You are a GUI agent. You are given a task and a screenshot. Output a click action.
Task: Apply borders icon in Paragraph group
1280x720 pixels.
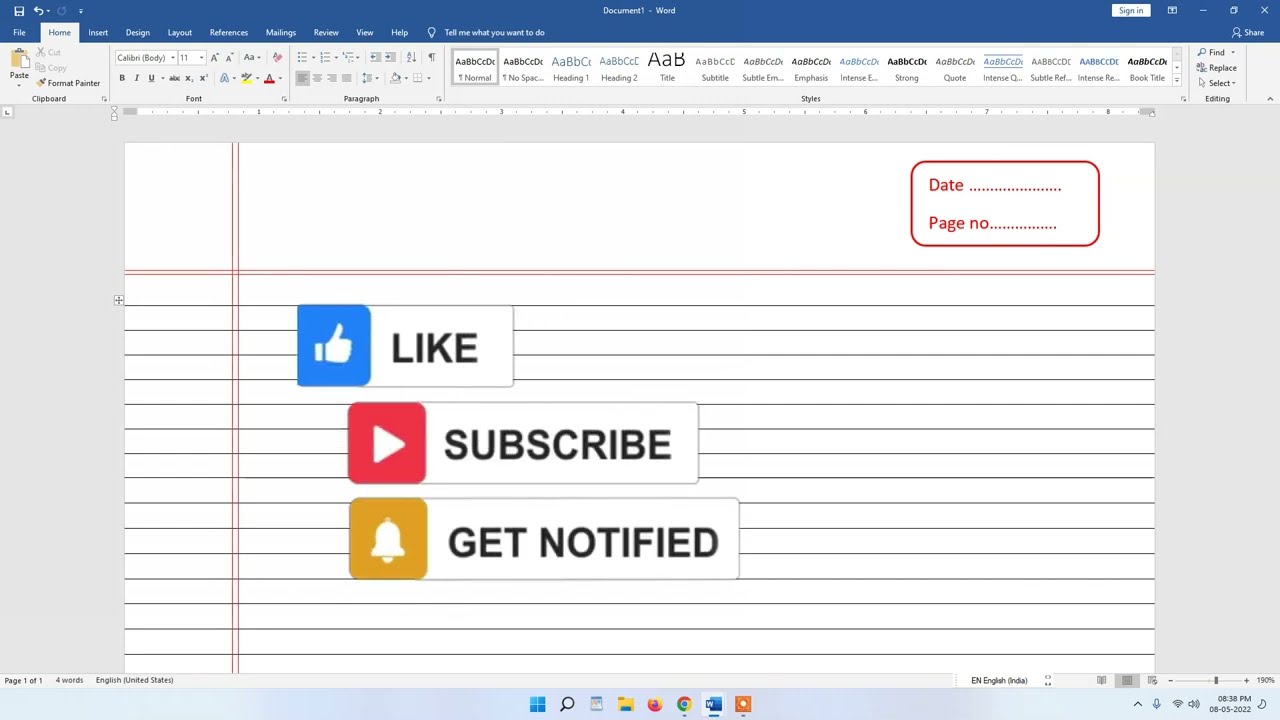pos(418,78)
